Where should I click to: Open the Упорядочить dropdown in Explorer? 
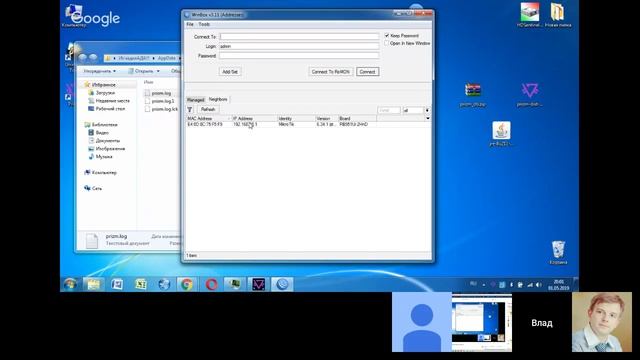(100, 71)
